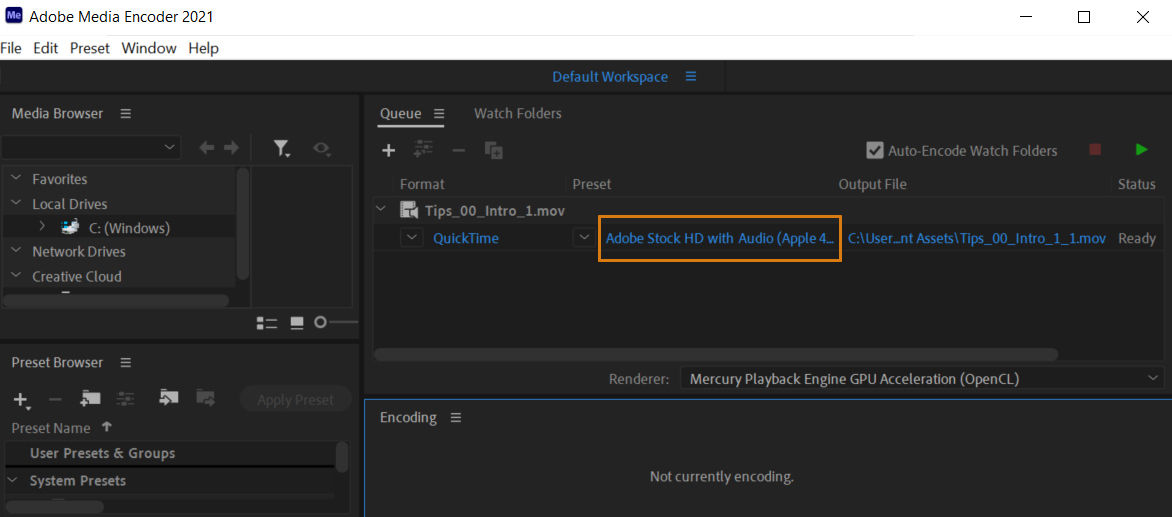Switch to the Queue tab
Screen dimensions: 1172x517
(x=401, y=114)
